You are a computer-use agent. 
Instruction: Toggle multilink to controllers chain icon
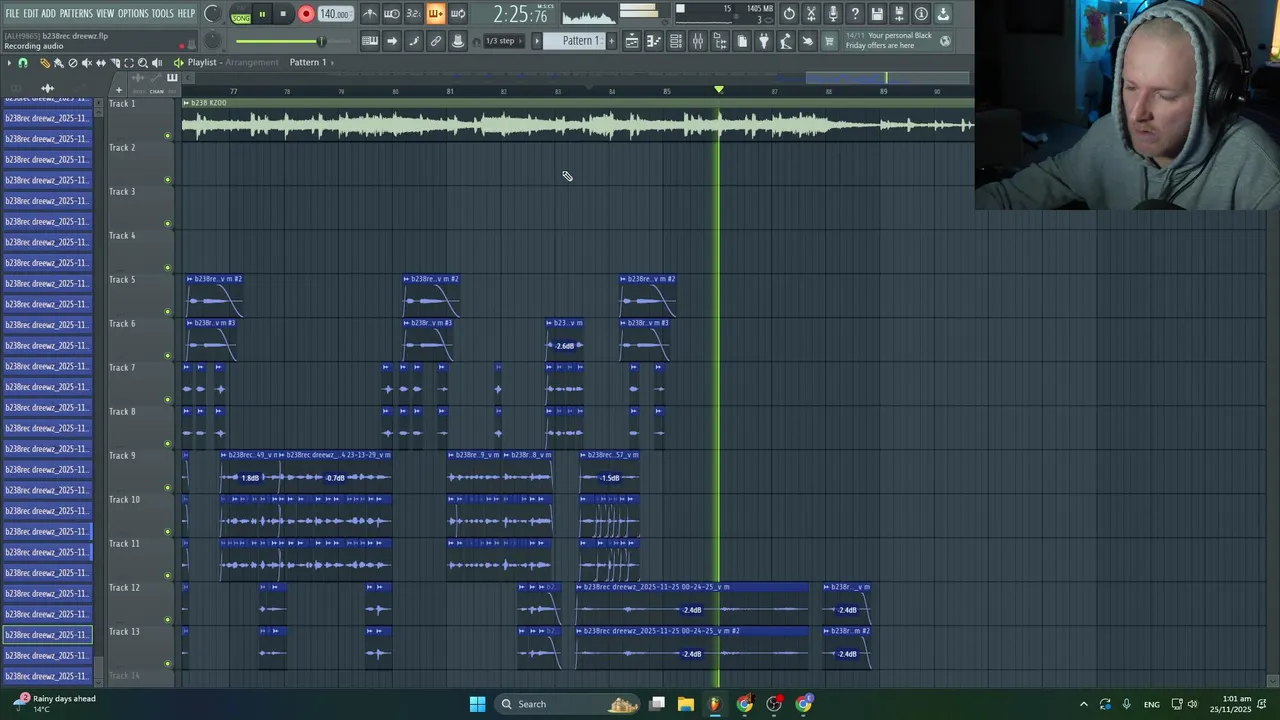coord(436,41)
